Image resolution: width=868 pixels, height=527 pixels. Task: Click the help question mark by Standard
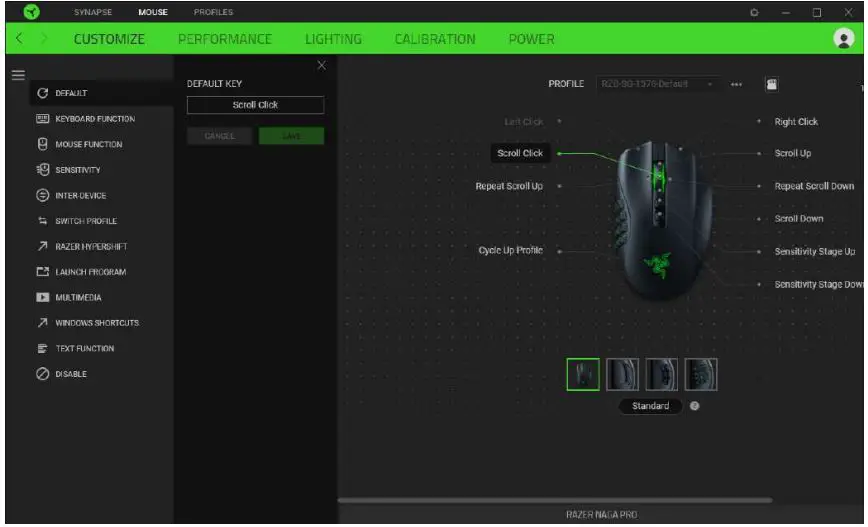point(694,406)
